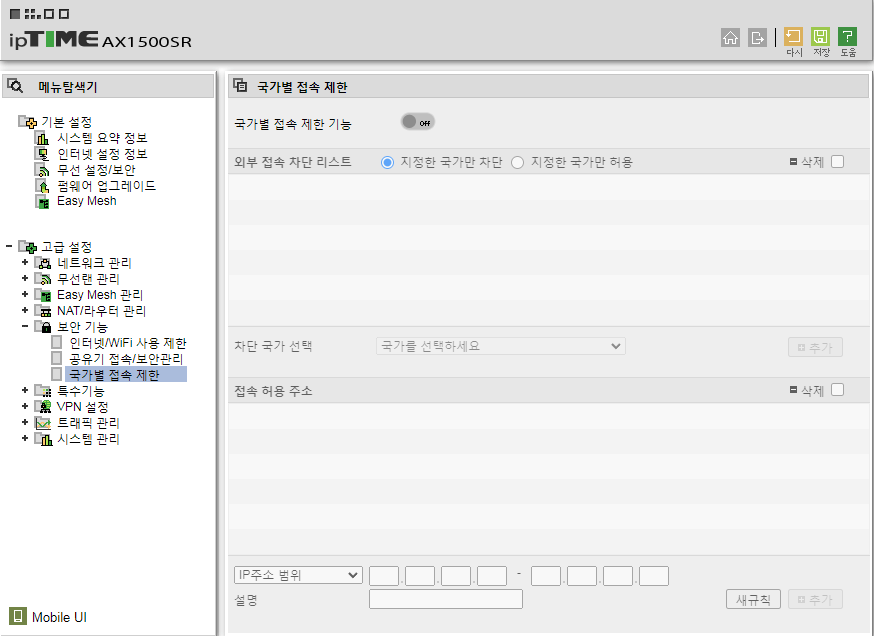874x636 pixels.
Task: Click 펌웨어 업그레이드 arrow icon
Action: pos(42,186)
